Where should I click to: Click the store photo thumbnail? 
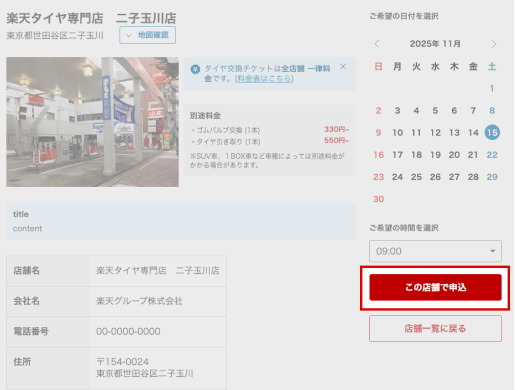[92, 122]
